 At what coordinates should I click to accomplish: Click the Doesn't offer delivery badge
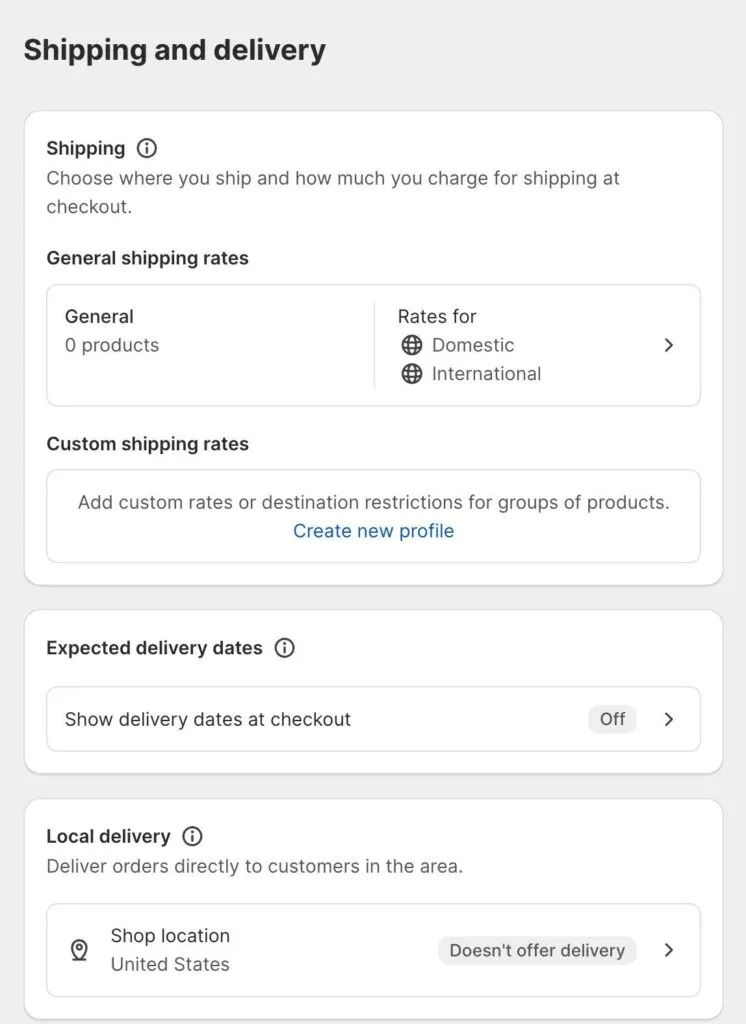click(537, 950)
